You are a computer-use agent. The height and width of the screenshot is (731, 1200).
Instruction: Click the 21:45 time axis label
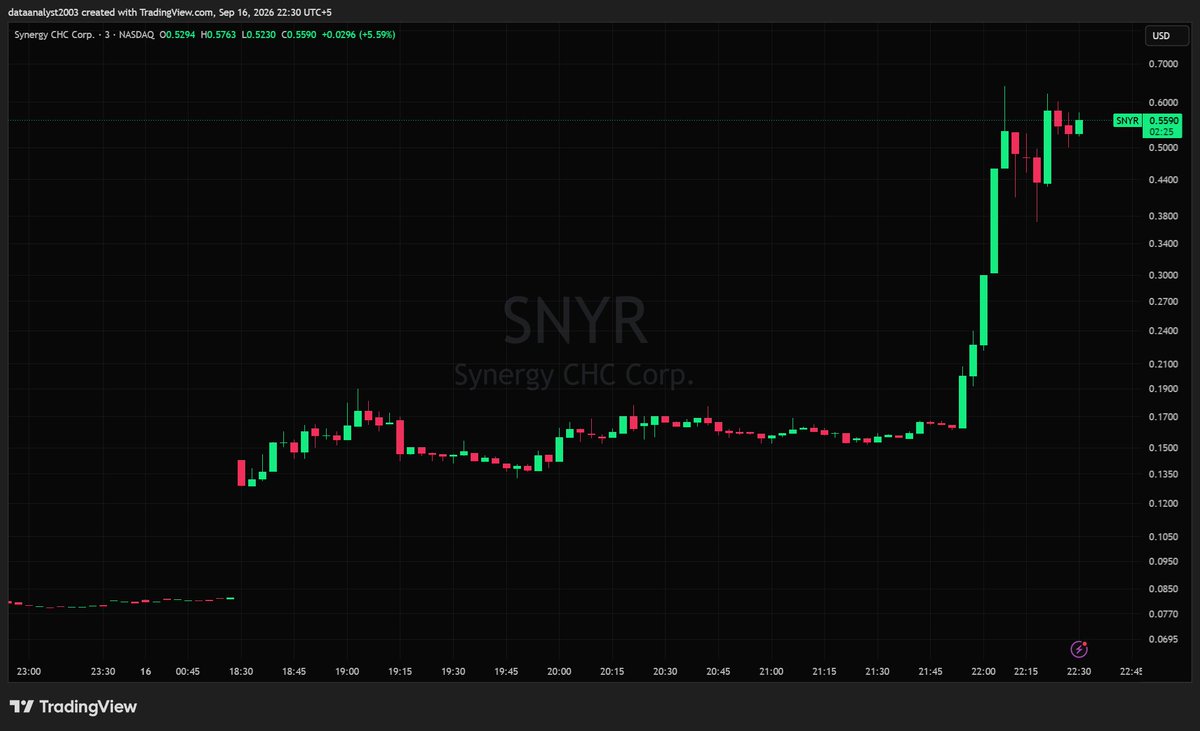(x=930, y=671)
